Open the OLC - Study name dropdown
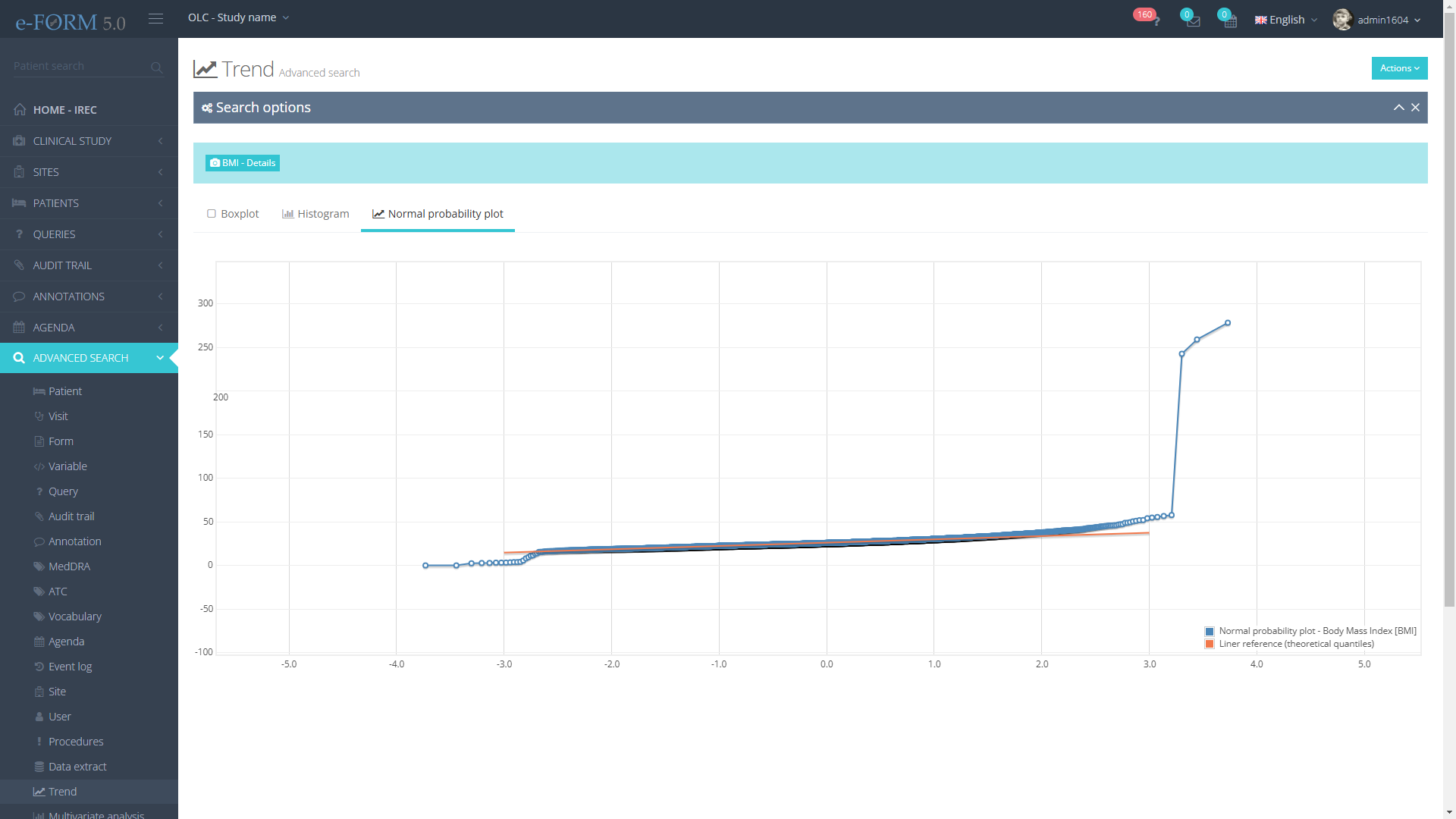The height and width of the screenshot is (819, 1456). (238, 17)
